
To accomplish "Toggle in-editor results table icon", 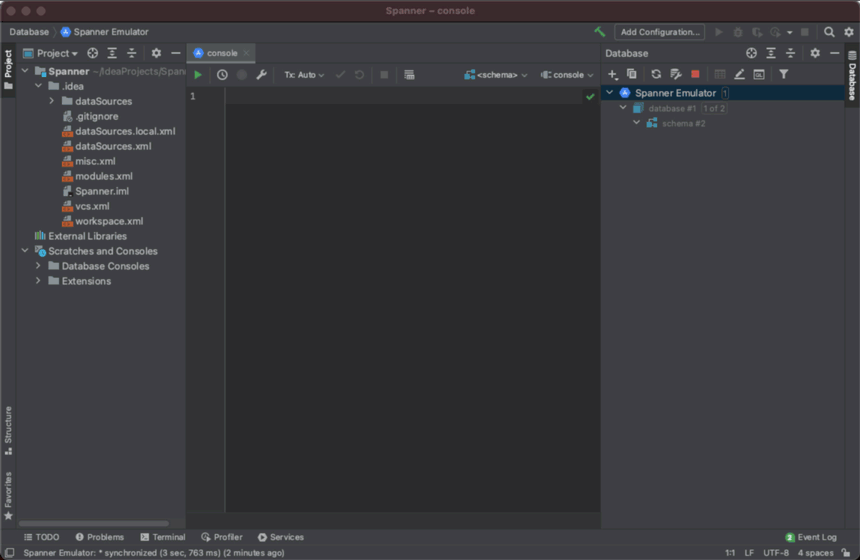I will click(409, 75).
